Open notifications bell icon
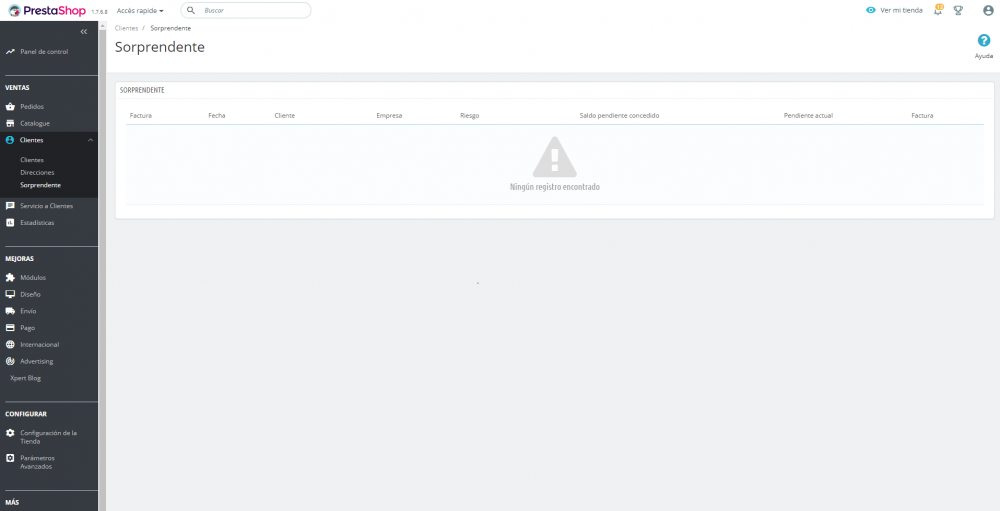Viewport: 1000px width, 511px height. tap(938, 10)
